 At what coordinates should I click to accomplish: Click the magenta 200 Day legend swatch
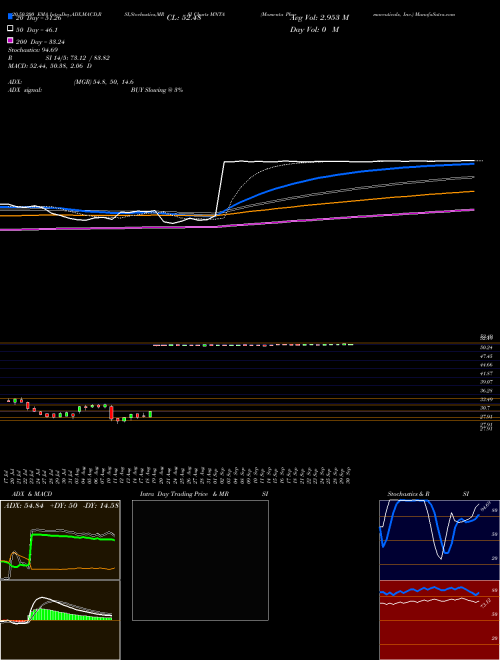pos(10,40)
